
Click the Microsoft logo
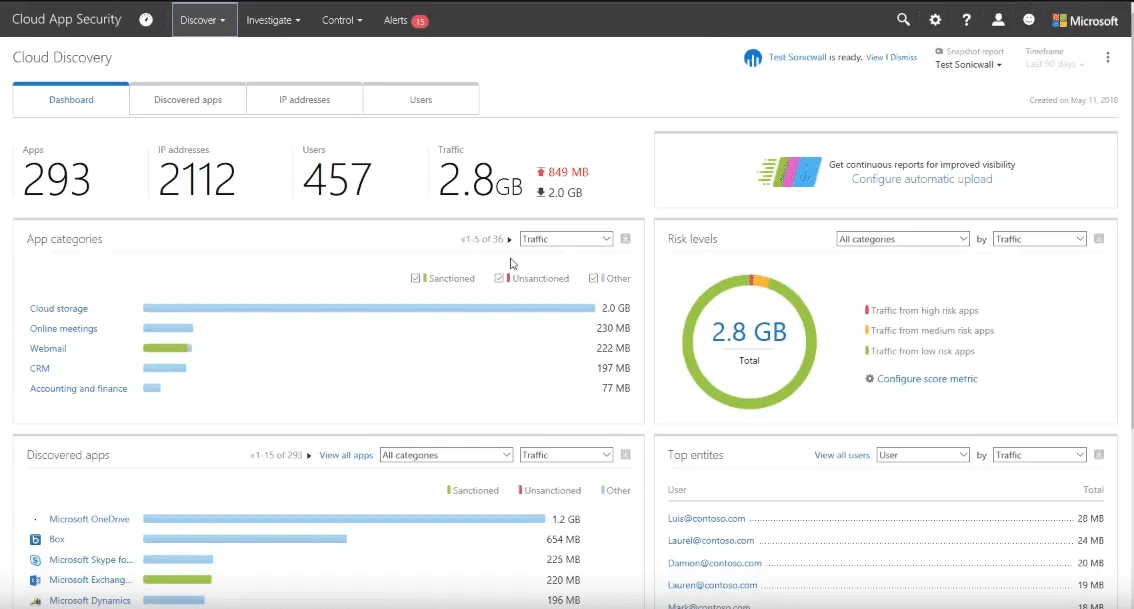(1085, 20)
